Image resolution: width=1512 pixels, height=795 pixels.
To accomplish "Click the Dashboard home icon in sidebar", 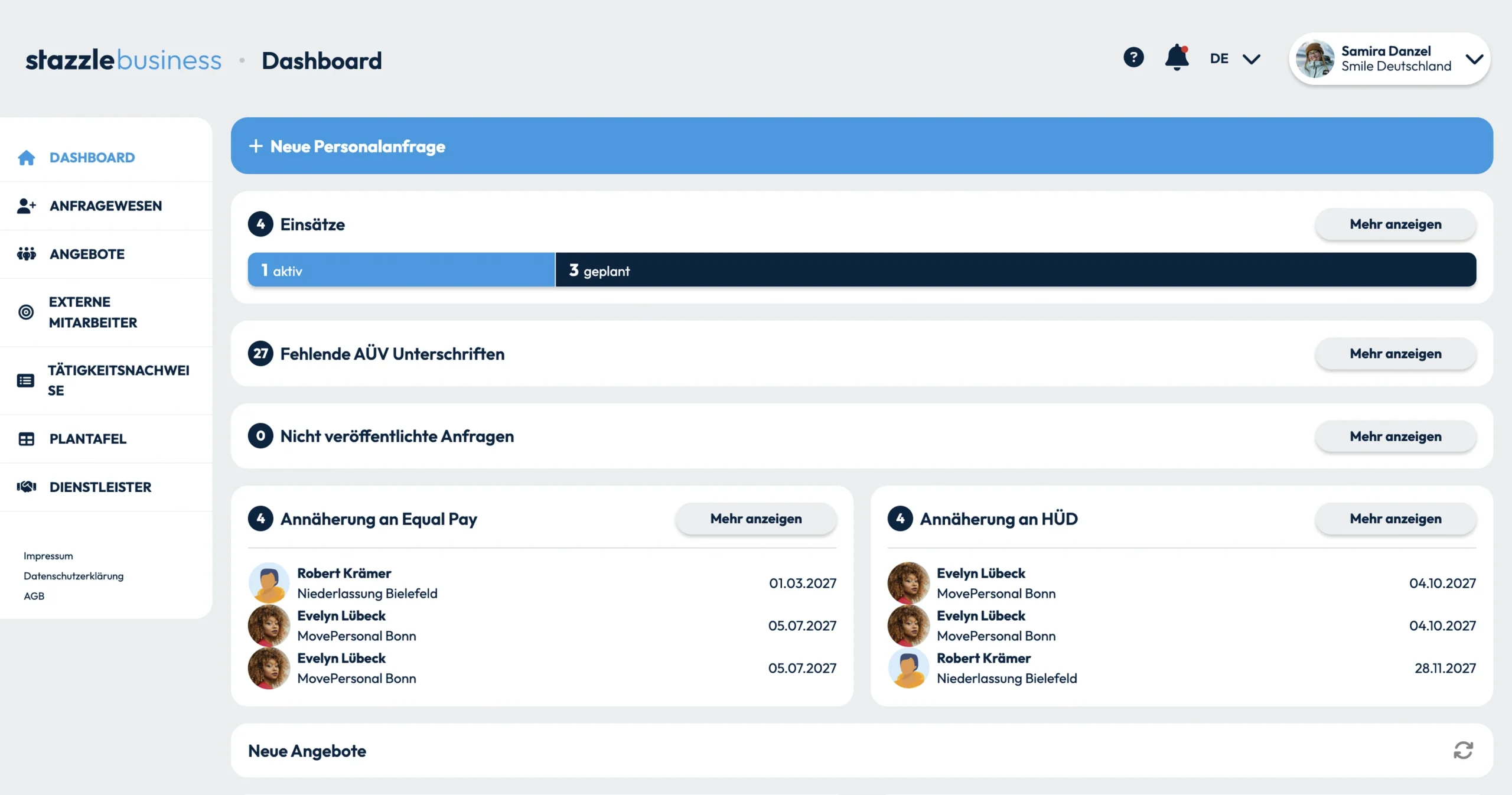I will (x=26, y=158).
